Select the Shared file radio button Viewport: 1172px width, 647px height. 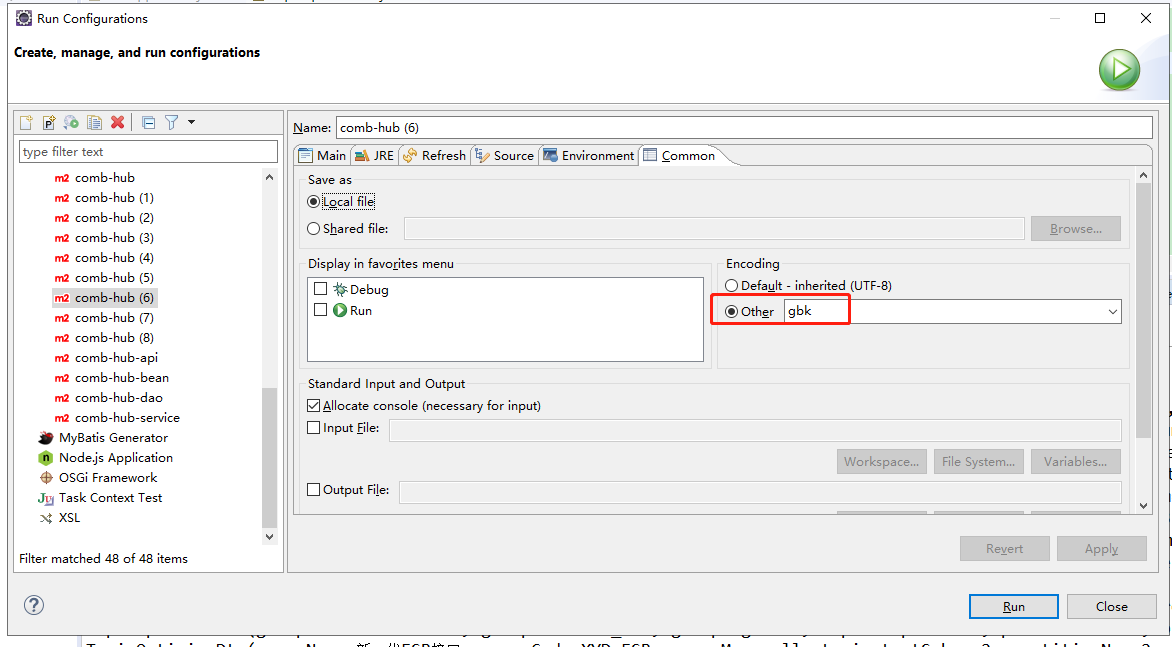pyautogui.click(x=314, y=229)
